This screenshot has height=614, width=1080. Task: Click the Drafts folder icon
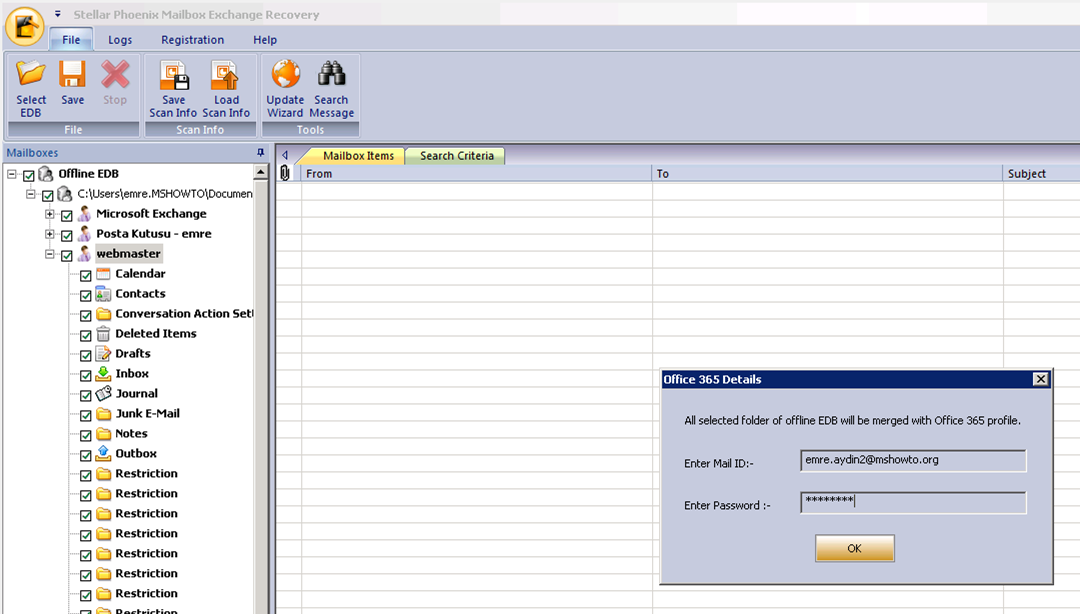103,354
